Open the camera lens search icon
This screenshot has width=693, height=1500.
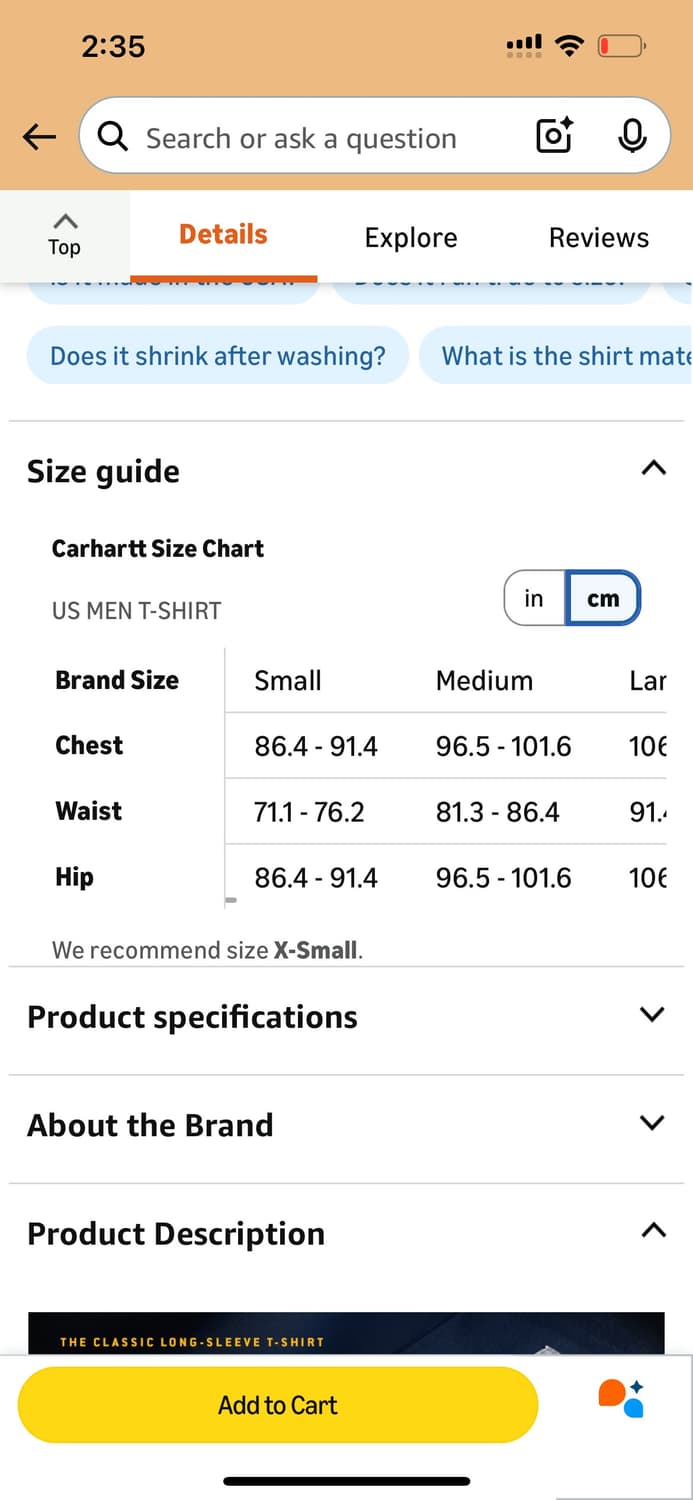pyautogui.click(x=554, y=136)
